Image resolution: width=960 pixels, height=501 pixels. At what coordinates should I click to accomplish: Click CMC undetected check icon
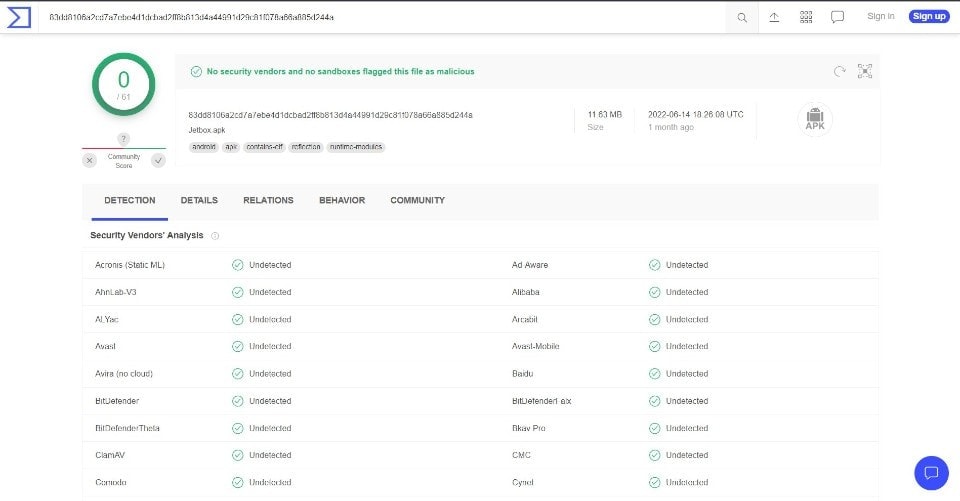click(x=654, y=455)
